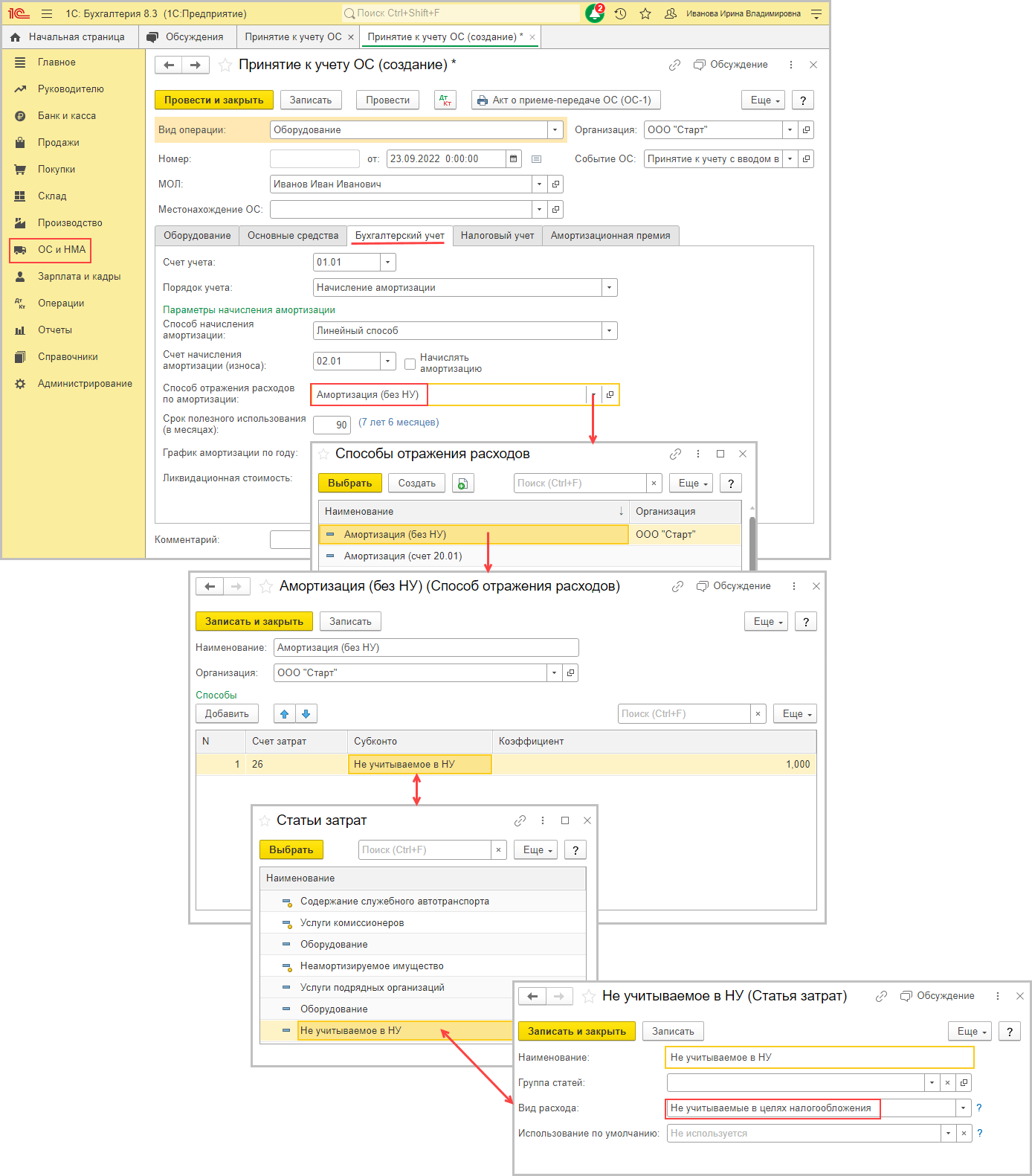Copy link icon in Принятие к учету ОС form
The width and height of the screenshot is (1032, 1176).
coord(674,65)
